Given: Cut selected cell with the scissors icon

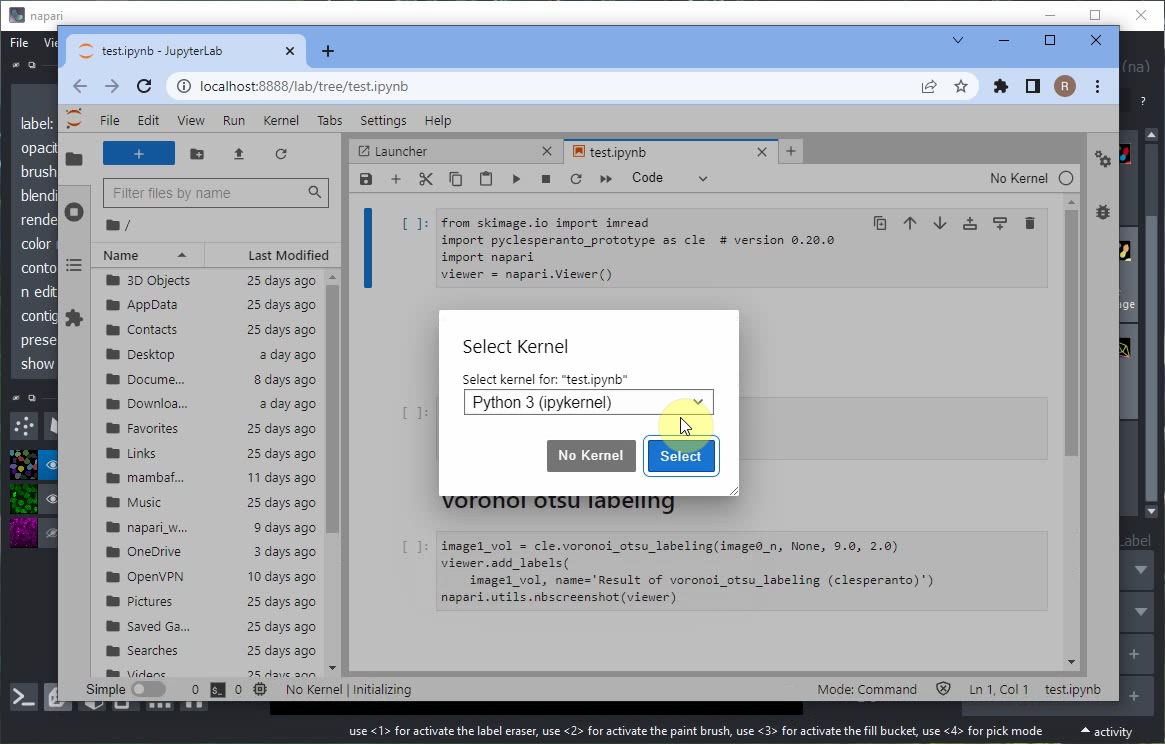Looking at the screenshot, I should tap(426, 179).
